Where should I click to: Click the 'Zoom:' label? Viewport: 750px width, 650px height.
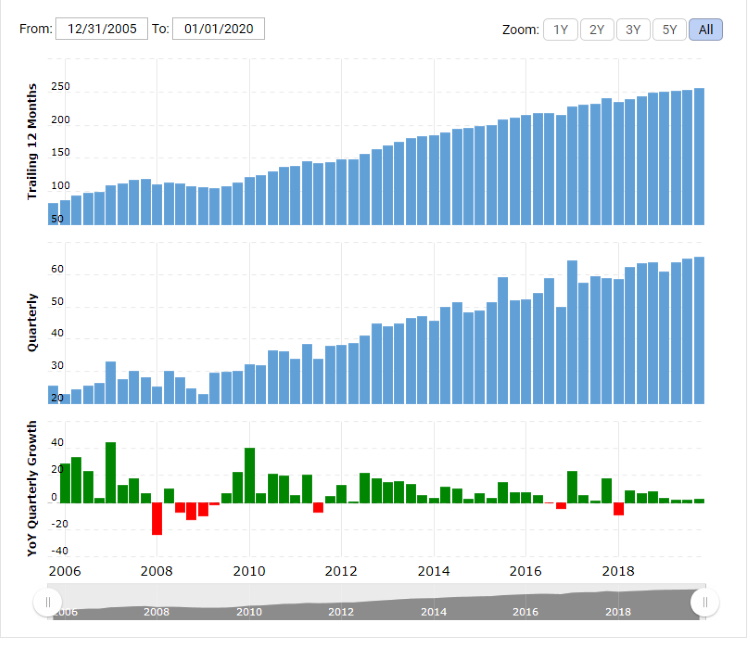520,30
